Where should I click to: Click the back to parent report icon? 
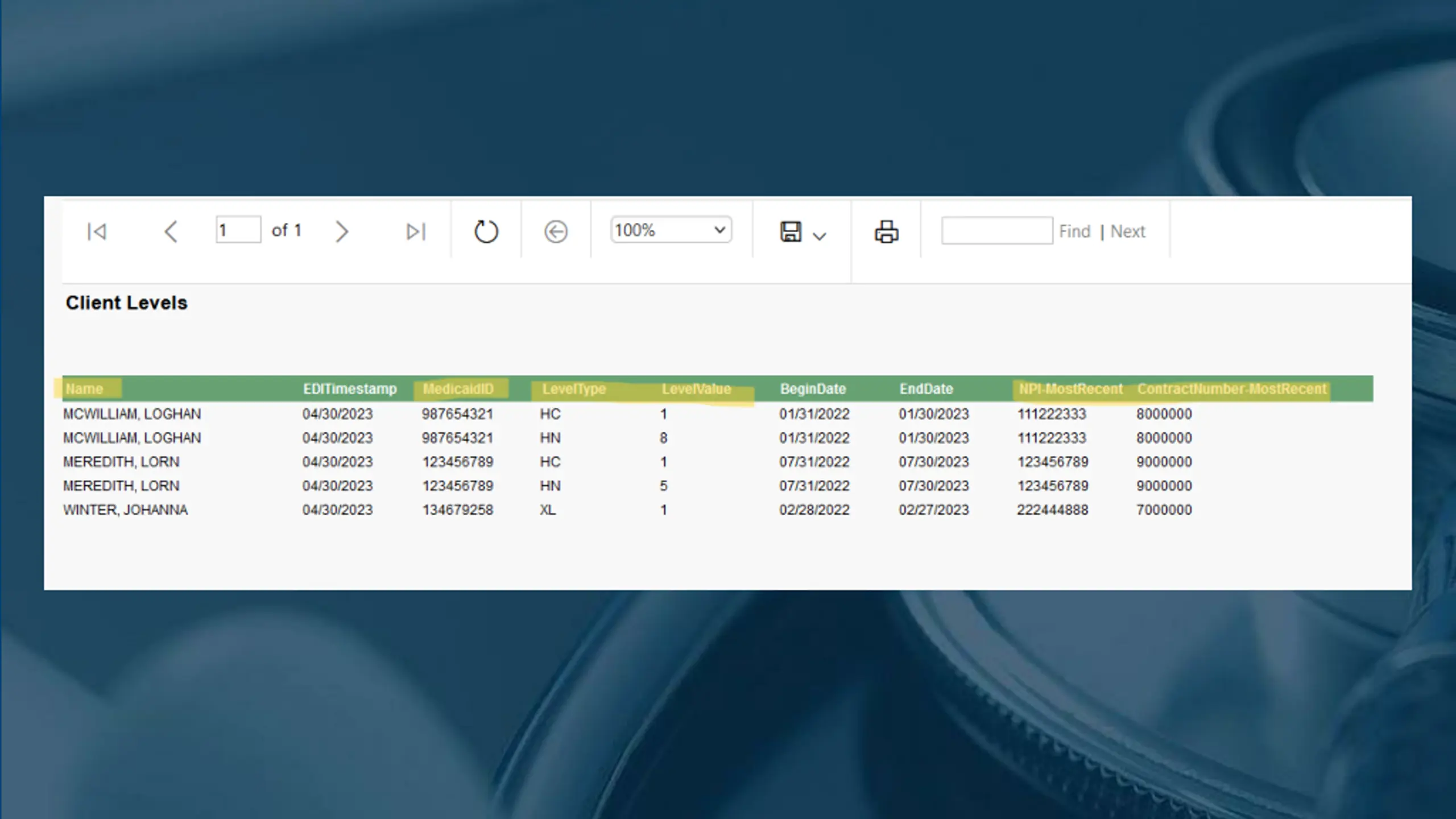coord(556,231)
